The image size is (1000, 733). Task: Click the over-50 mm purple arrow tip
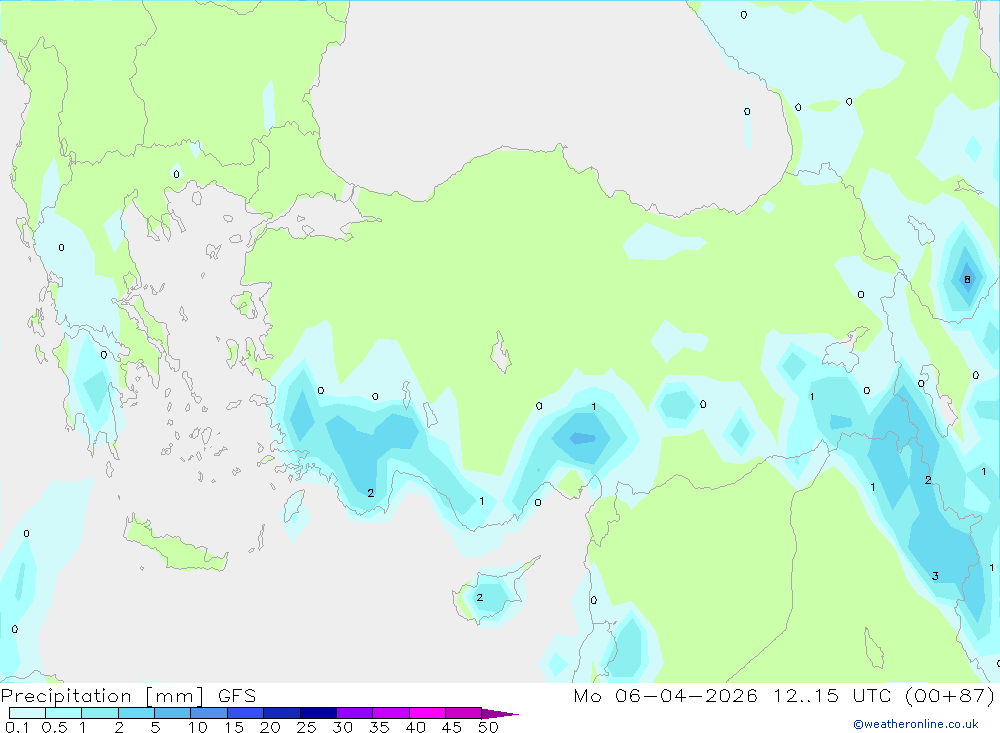point(500,713)
